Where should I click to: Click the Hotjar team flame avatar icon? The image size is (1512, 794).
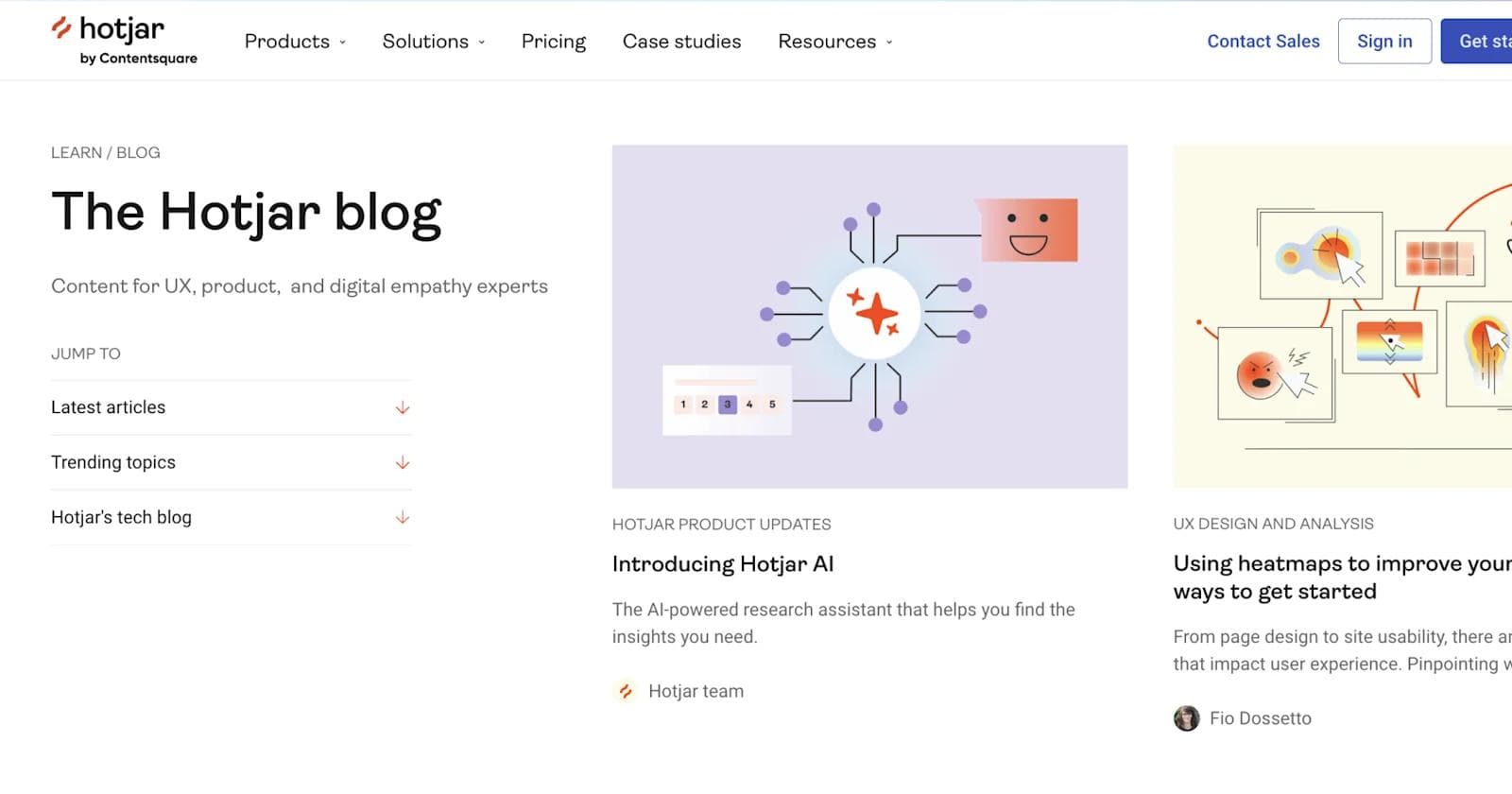coord(624,691)
